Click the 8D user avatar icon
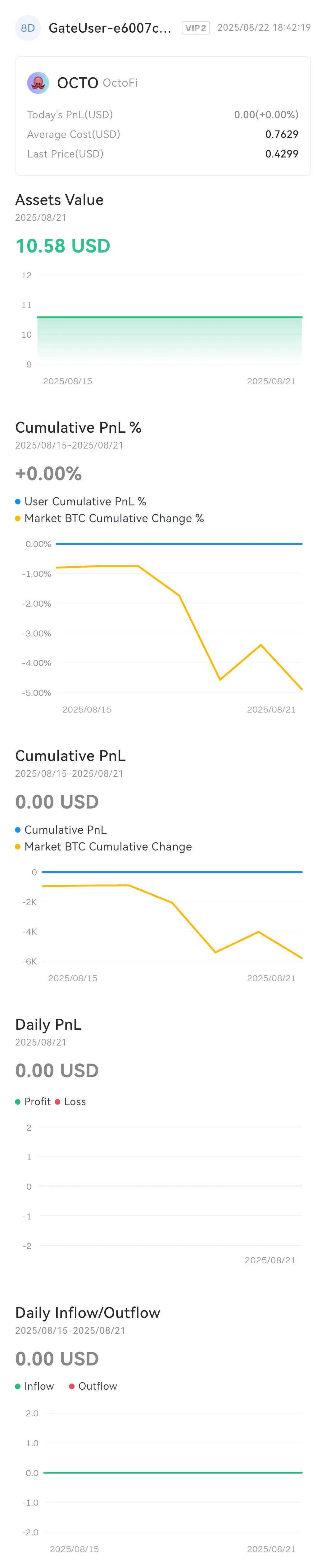 tap(27, 28)
